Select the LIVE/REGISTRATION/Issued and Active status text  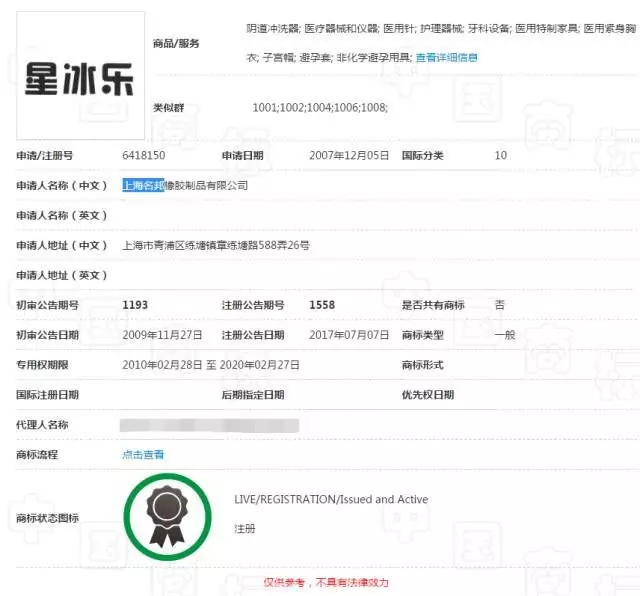click(x=331, y=499)
